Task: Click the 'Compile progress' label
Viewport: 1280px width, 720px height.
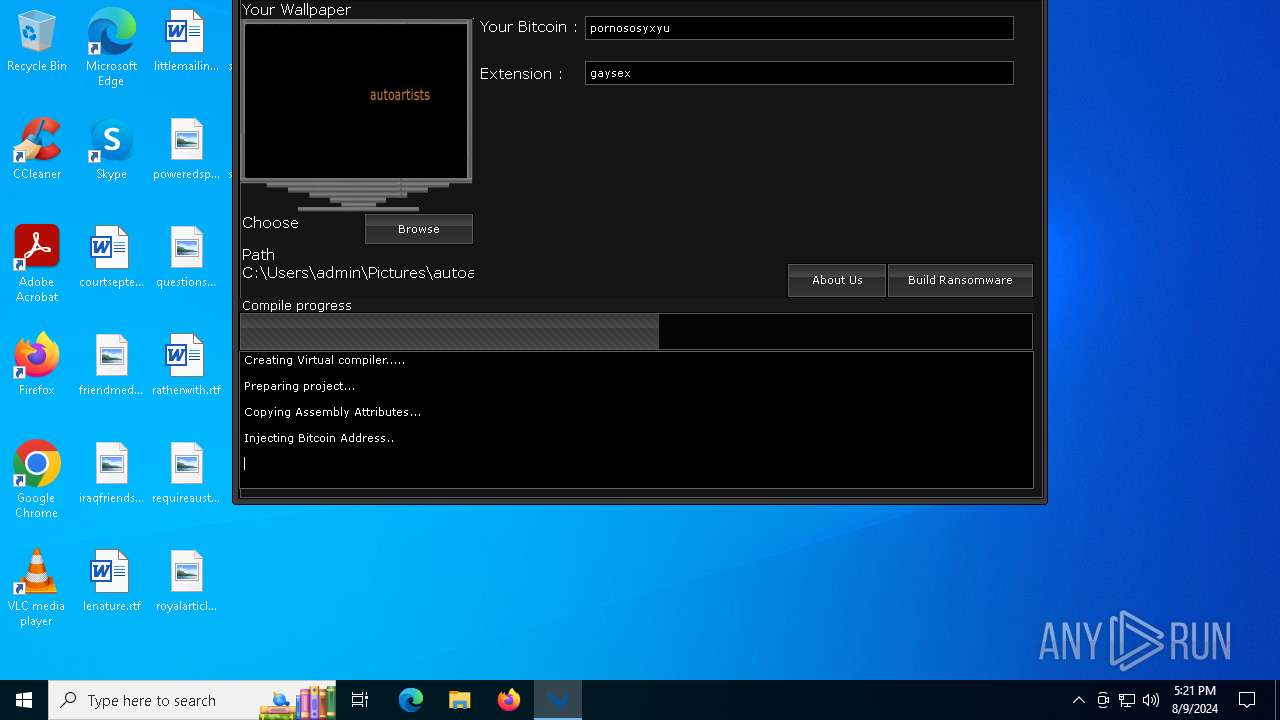Action: click(297, 305)
